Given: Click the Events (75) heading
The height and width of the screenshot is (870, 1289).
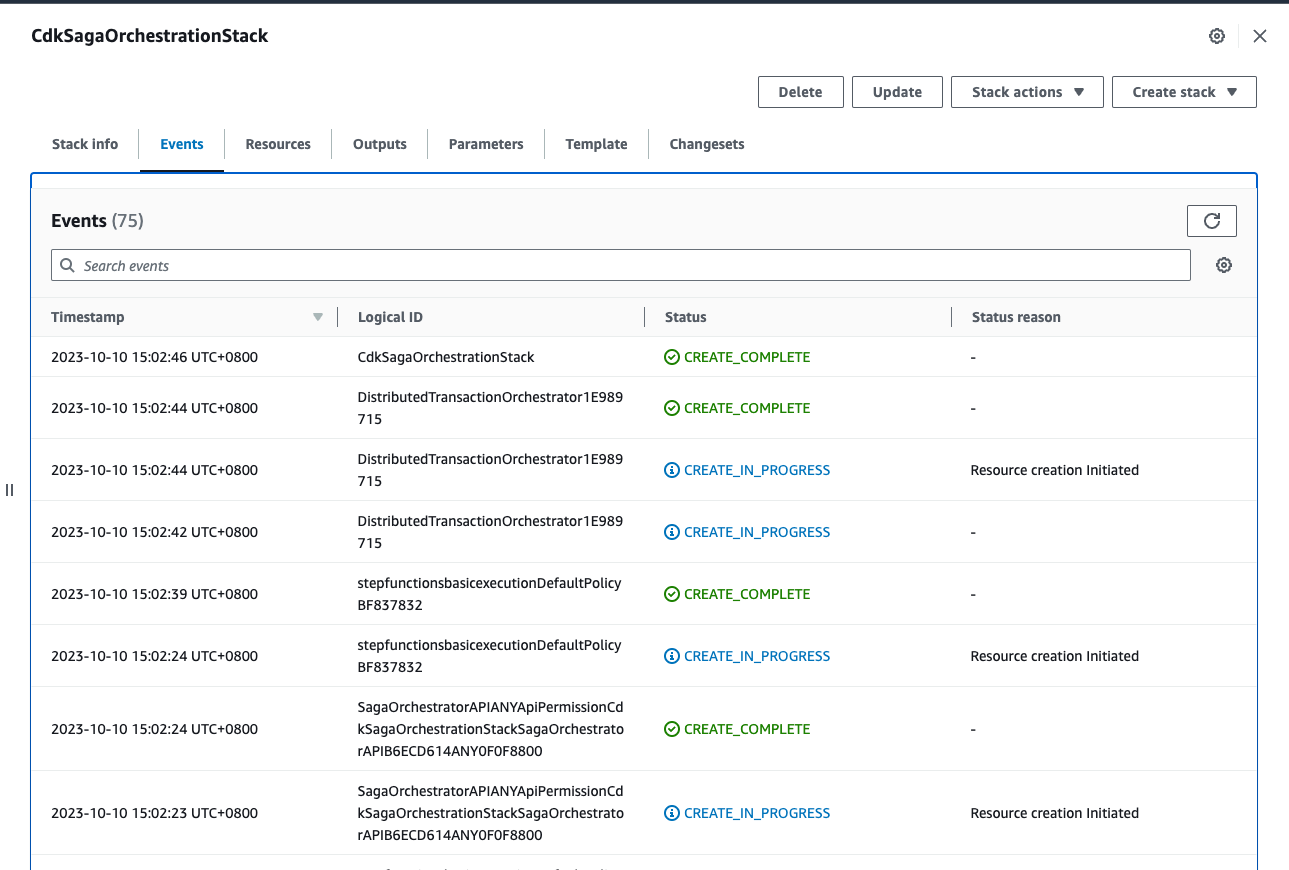Looking at the screenshot, I should 97,221.
